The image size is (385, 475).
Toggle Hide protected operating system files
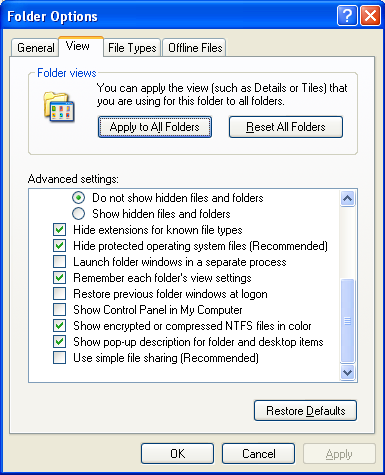coord(59,246)
